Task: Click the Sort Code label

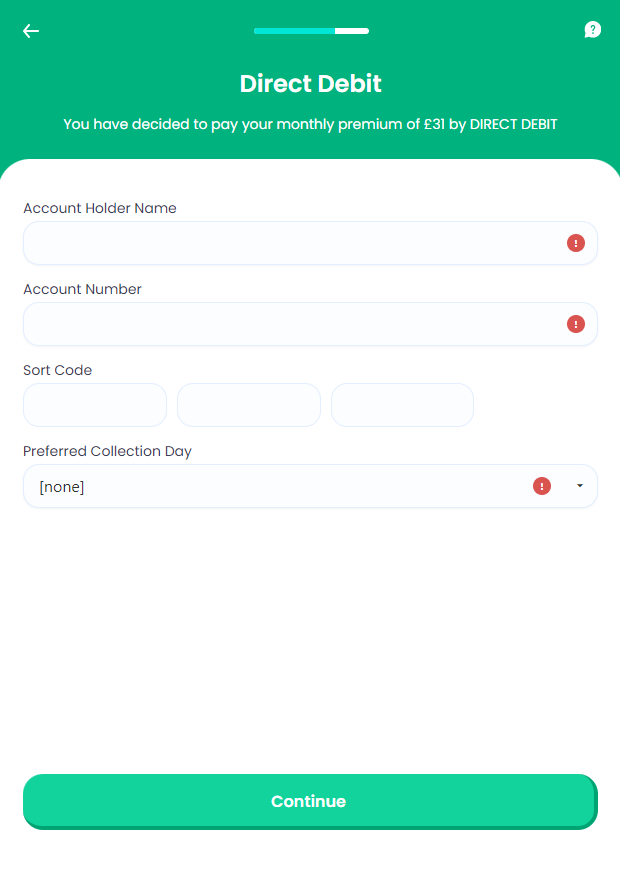Action: pyautogui.click(x=58, y=370)
